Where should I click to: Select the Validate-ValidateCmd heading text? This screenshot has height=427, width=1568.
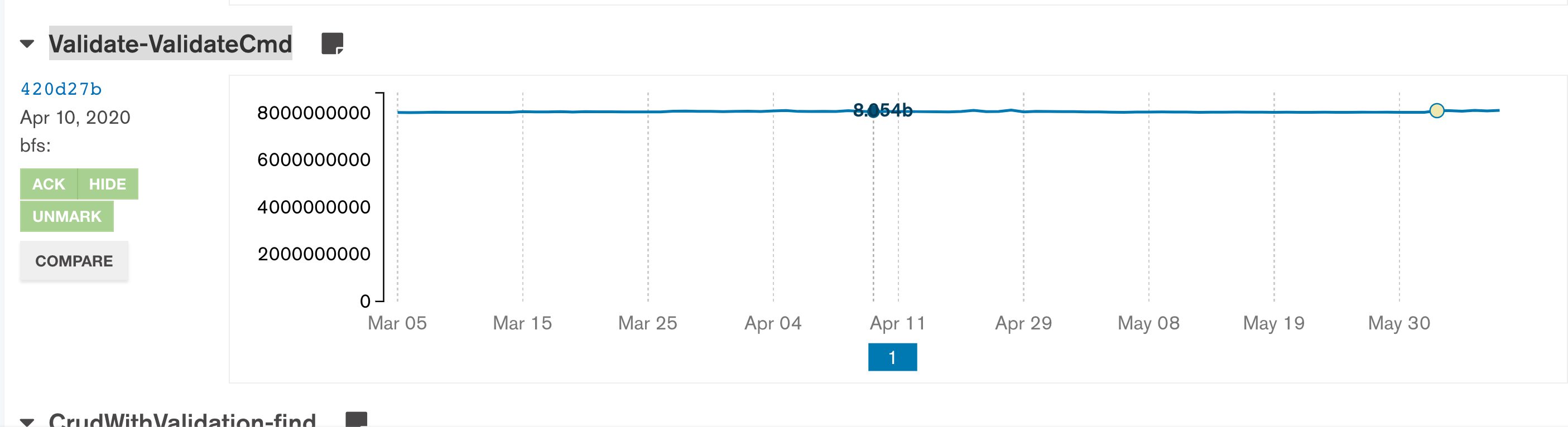170,44
